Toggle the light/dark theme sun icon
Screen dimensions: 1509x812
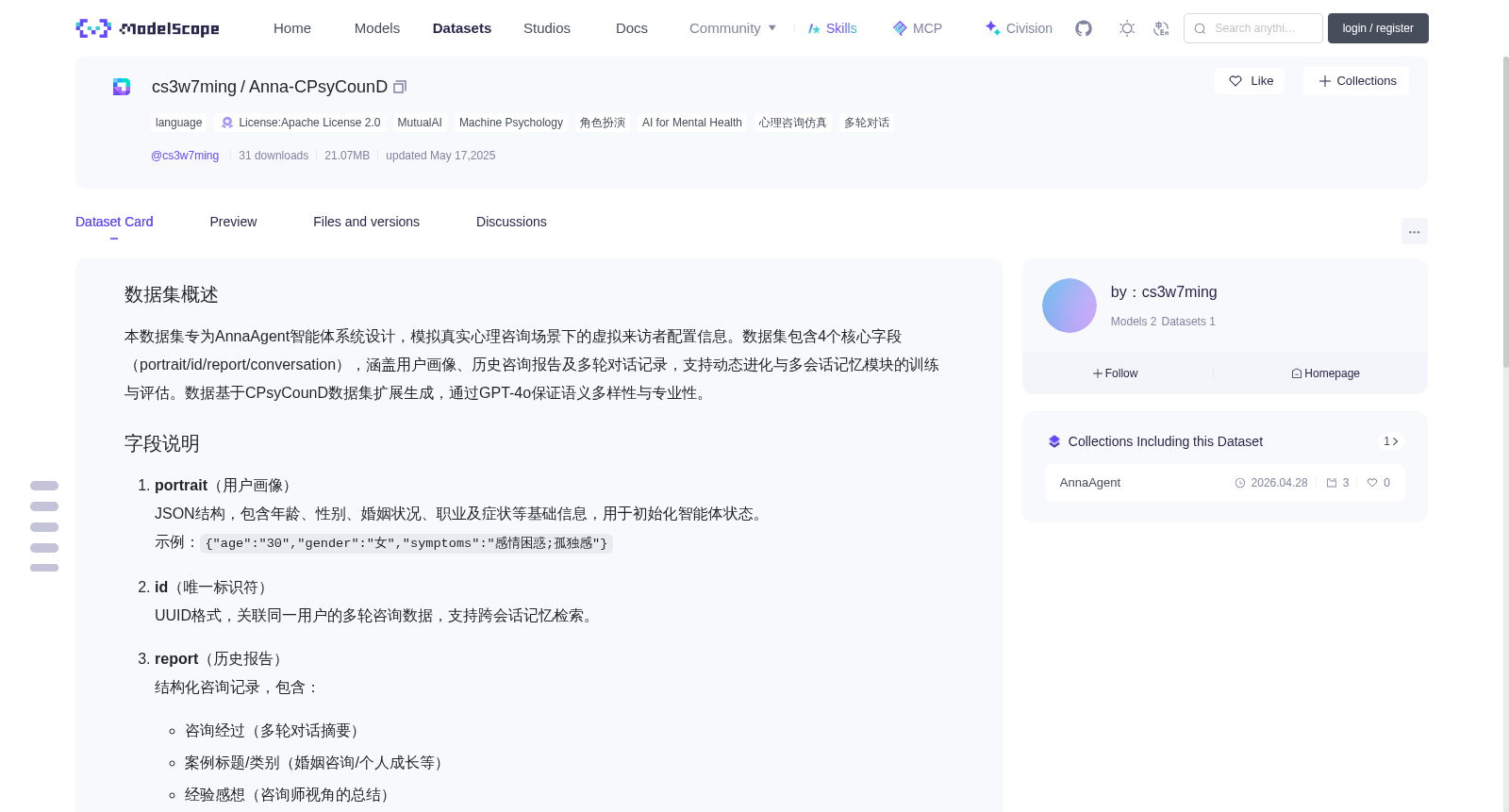[1126, 28]
